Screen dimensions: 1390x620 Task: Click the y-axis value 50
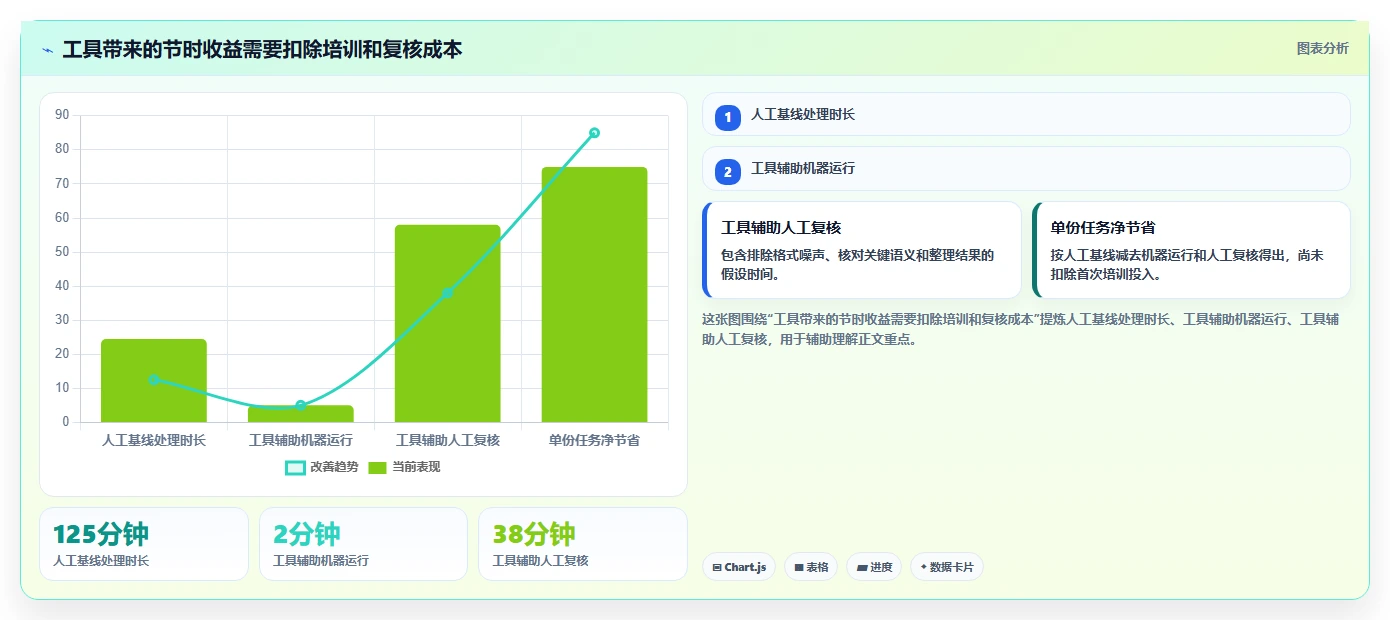click(x=62, y=252)
